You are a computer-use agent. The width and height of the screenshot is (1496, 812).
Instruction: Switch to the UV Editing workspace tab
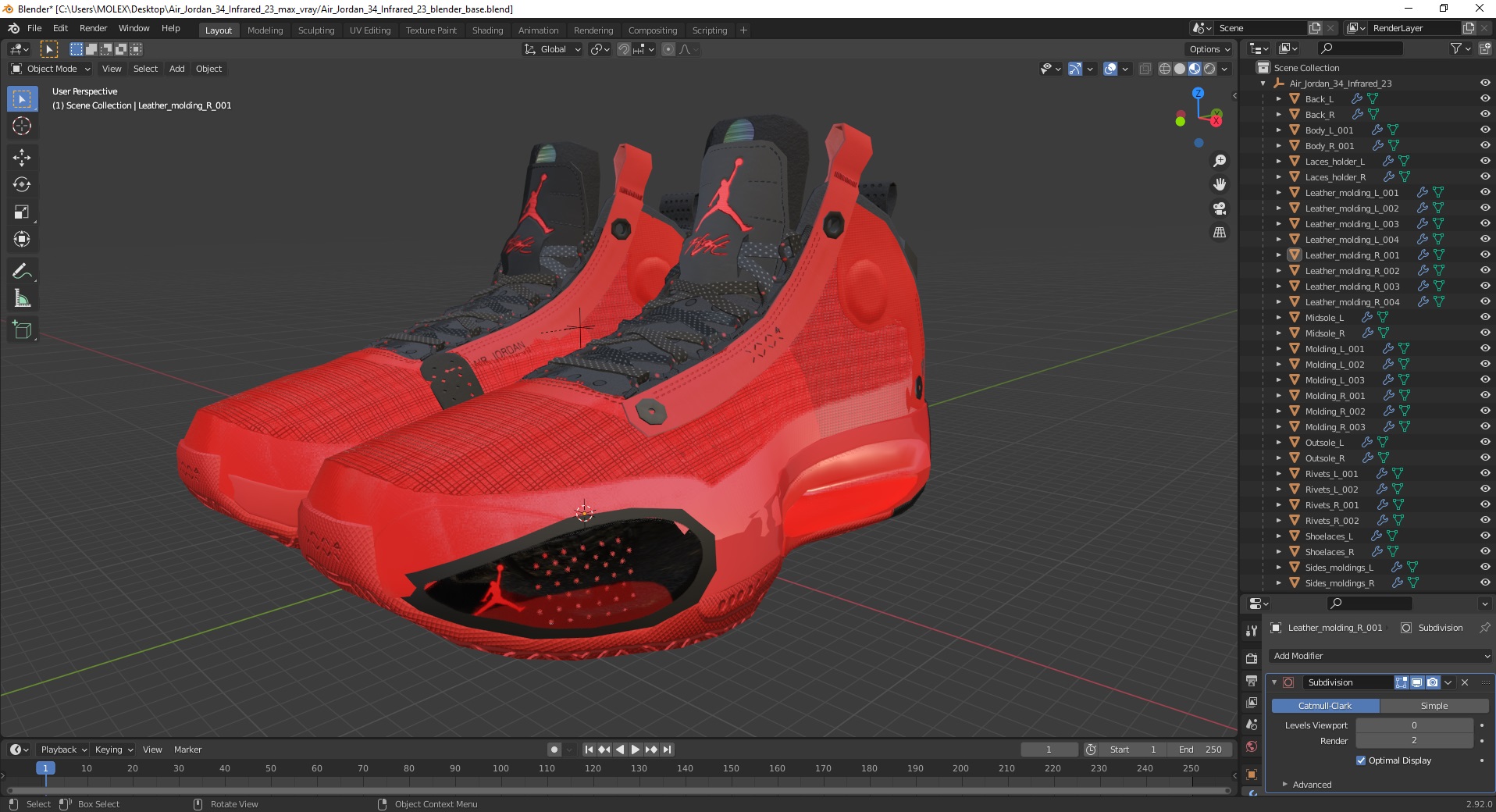click(x=370, y=30)
